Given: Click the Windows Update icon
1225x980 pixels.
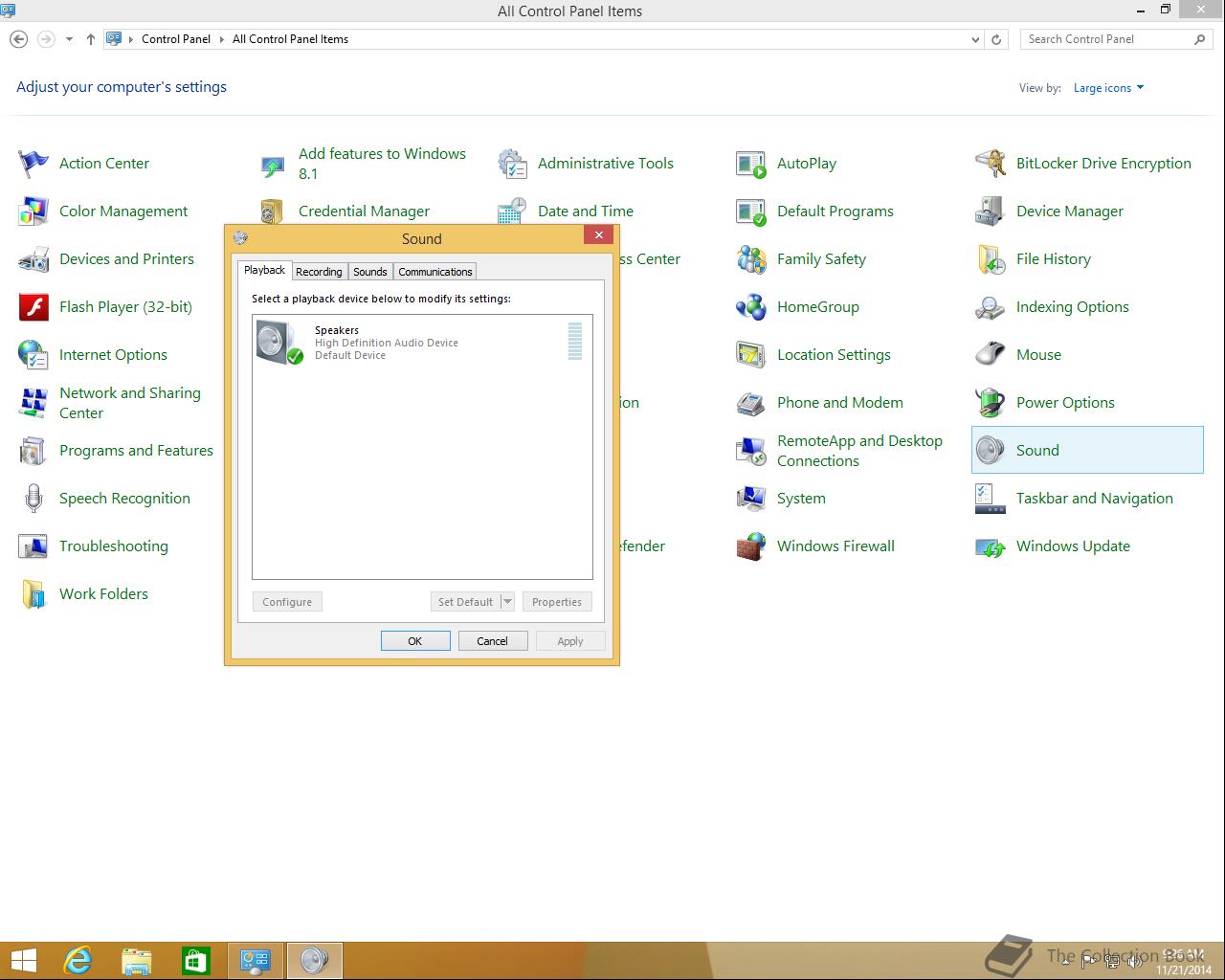Looking at the screenshot, I should [991, 546].
